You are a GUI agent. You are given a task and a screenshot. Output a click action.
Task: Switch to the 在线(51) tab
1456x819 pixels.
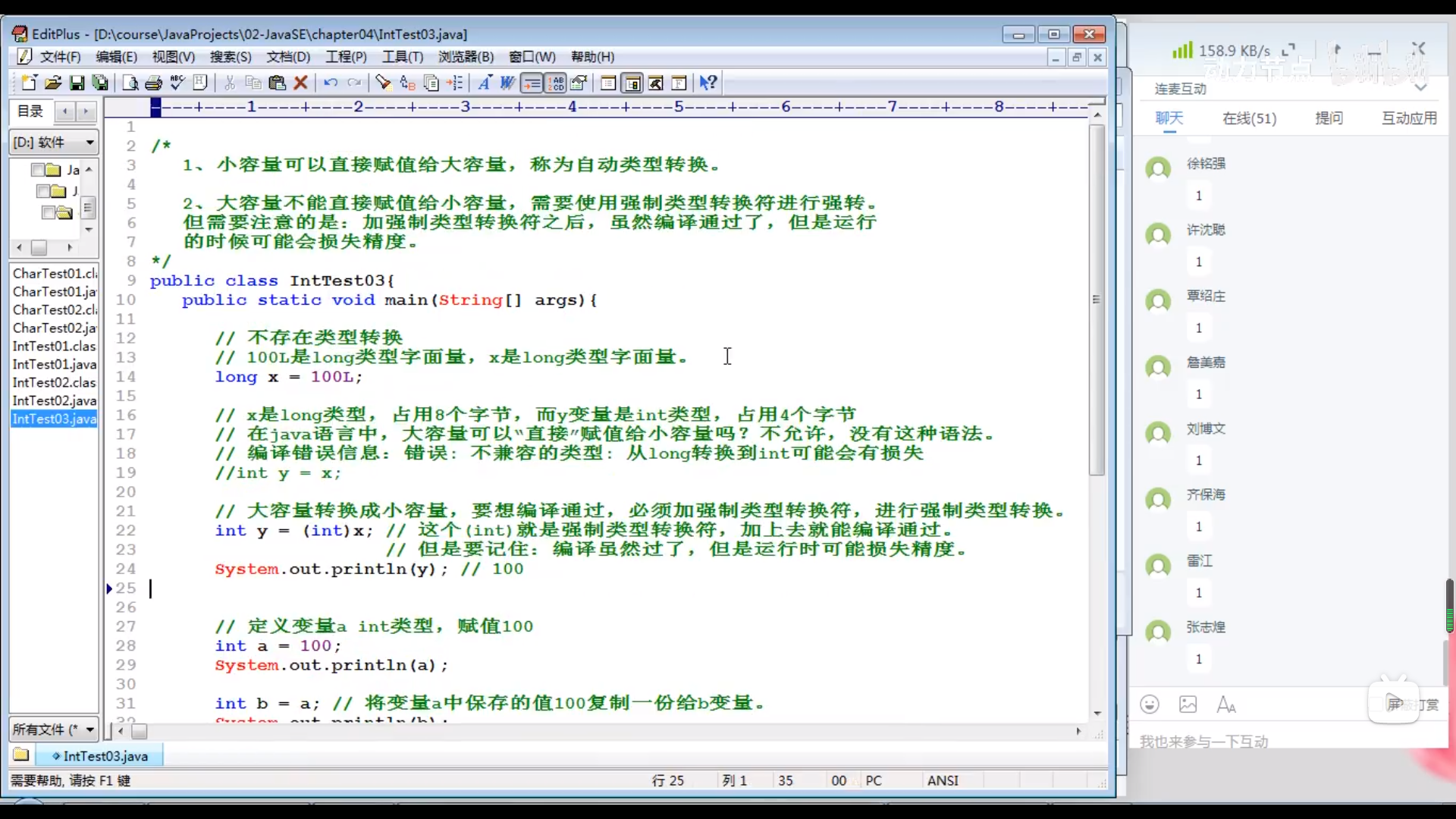pyautogui.click(x=1249, y=118)
